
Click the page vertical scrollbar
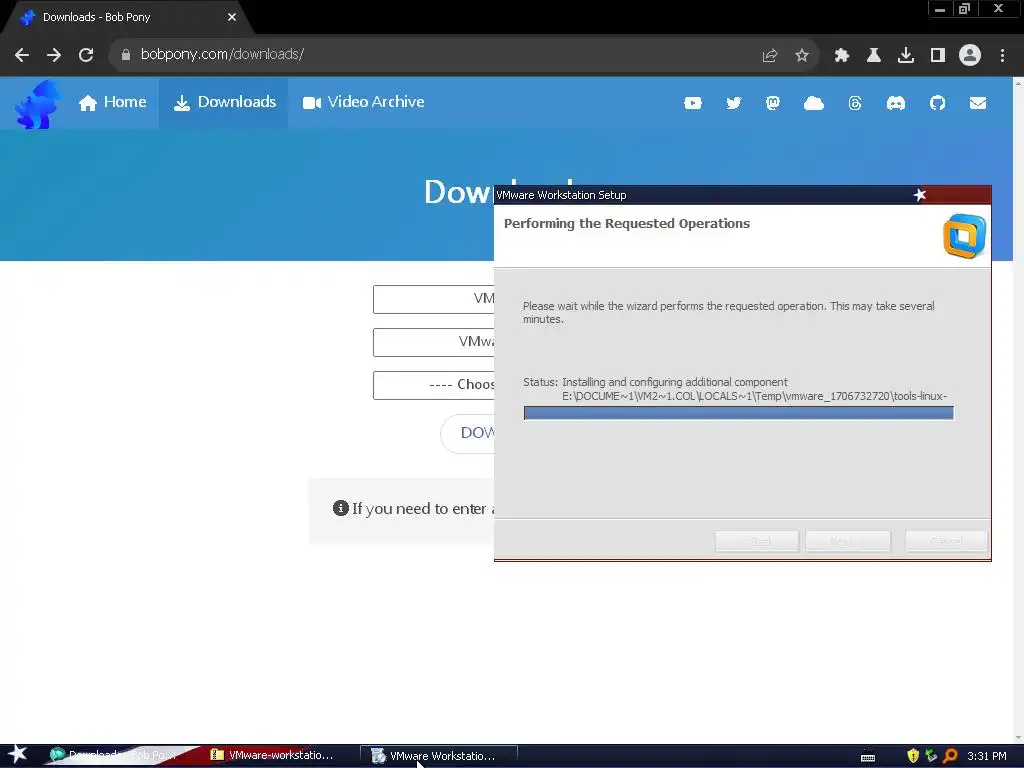1018,410
